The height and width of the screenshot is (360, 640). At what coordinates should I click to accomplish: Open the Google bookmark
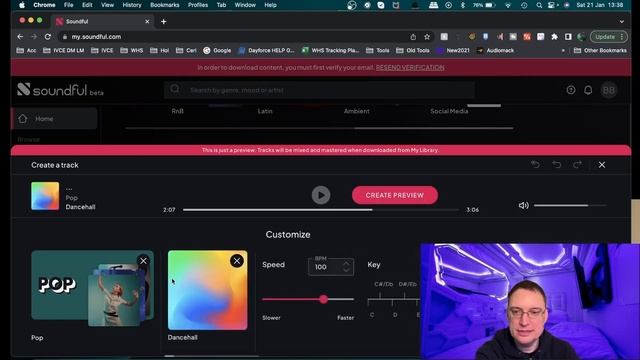(218, 50)
